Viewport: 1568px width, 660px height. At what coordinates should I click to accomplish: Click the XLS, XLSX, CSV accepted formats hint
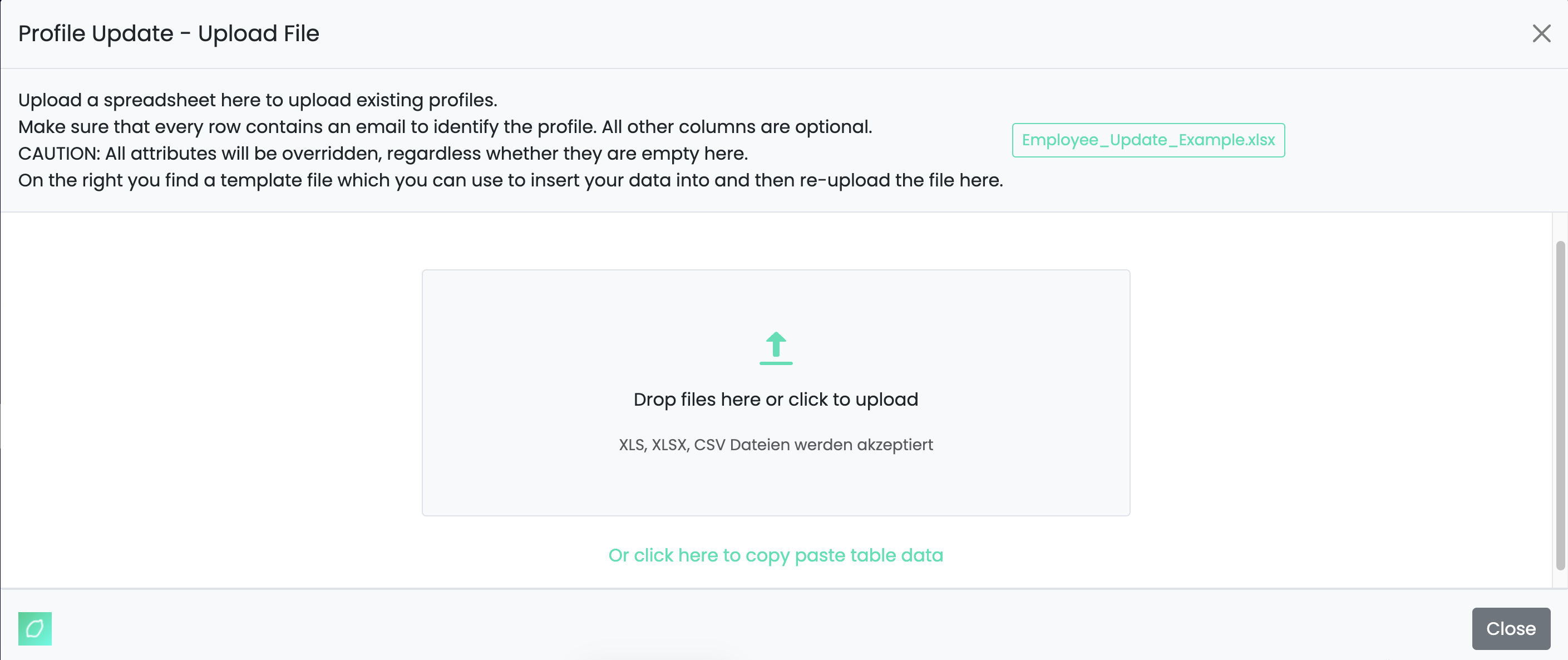coord(776,445)
